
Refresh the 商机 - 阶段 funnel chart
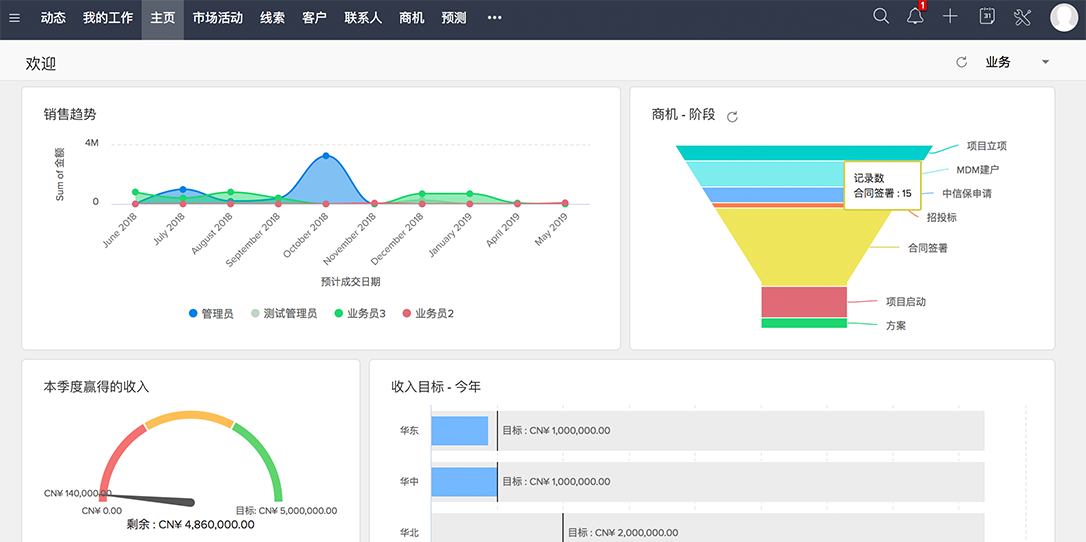click(x=732, y=116)
